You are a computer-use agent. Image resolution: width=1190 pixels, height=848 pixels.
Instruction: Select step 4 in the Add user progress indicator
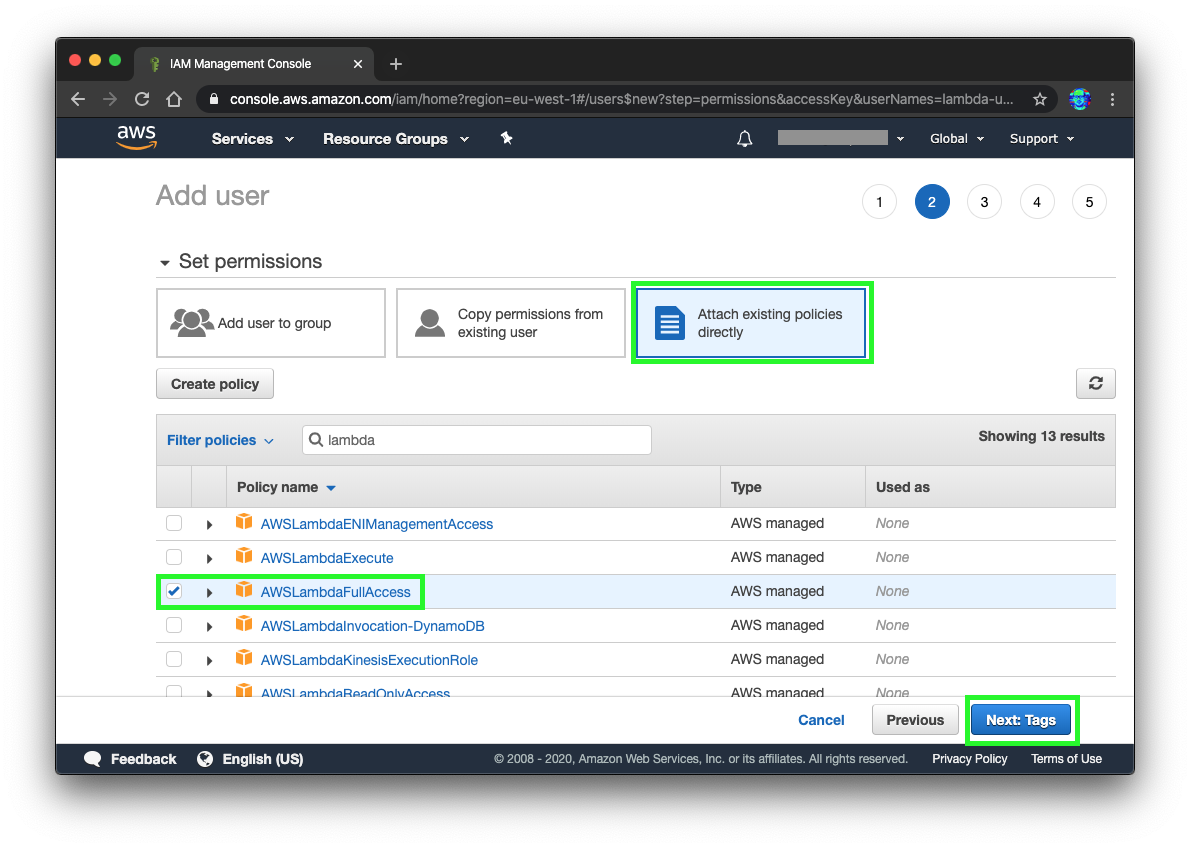[1037, 201]
